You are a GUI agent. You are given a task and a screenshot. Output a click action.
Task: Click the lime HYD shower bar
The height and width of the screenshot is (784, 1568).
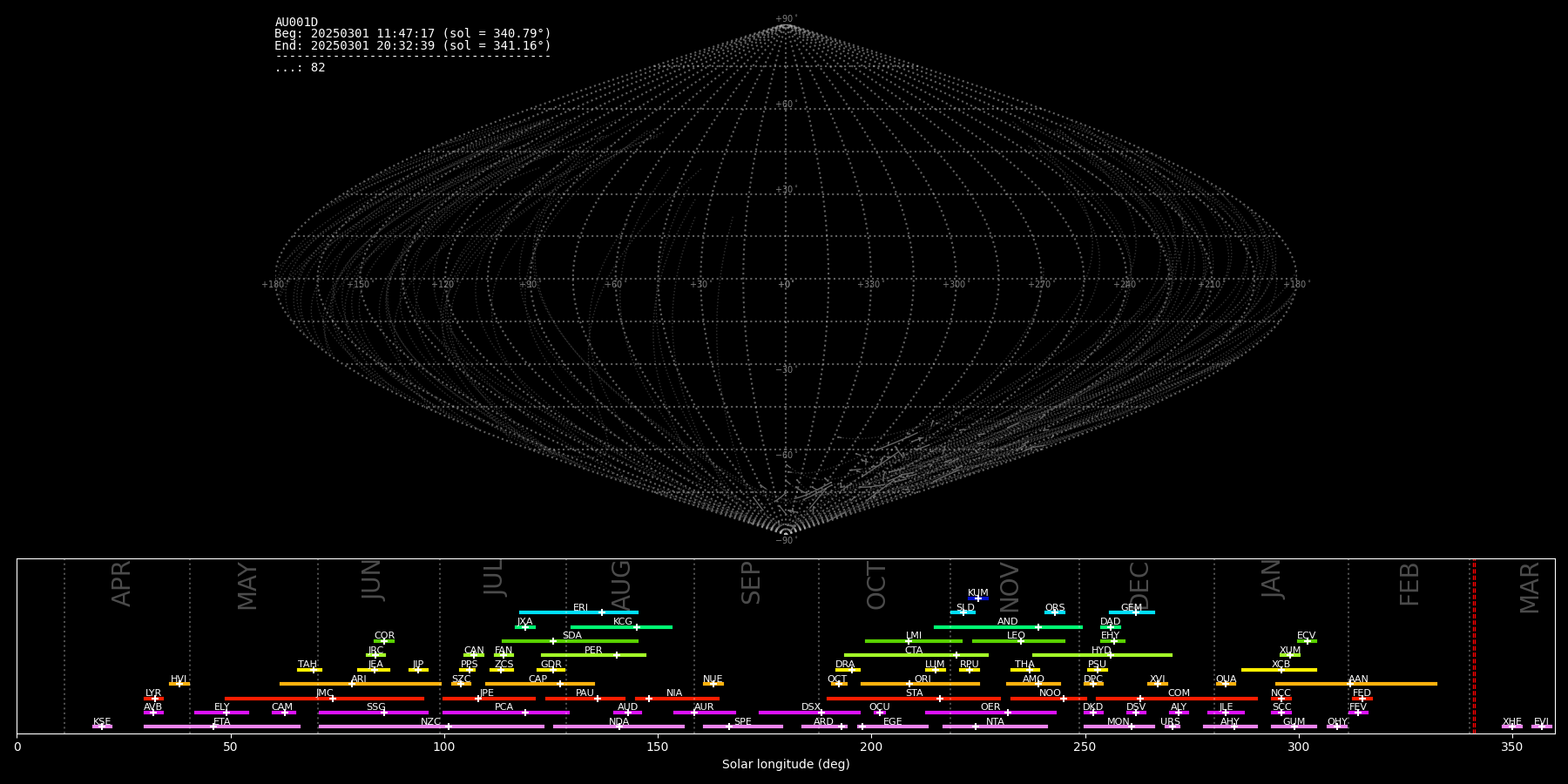pos(1102,655)
